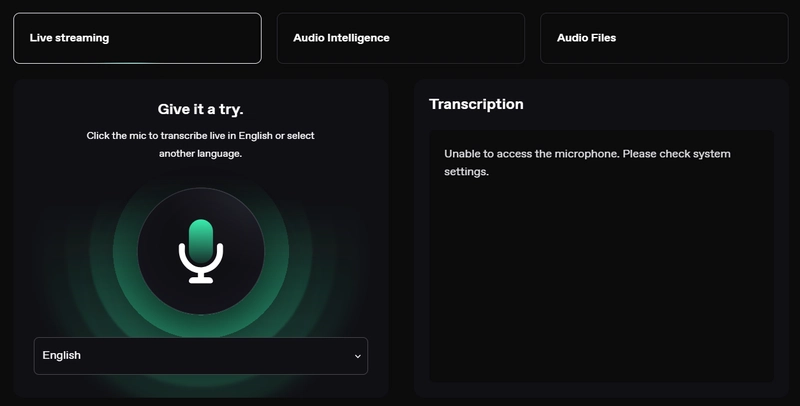
Task: Click the "Live streaming" text label
Action: [x=69, y=38]
